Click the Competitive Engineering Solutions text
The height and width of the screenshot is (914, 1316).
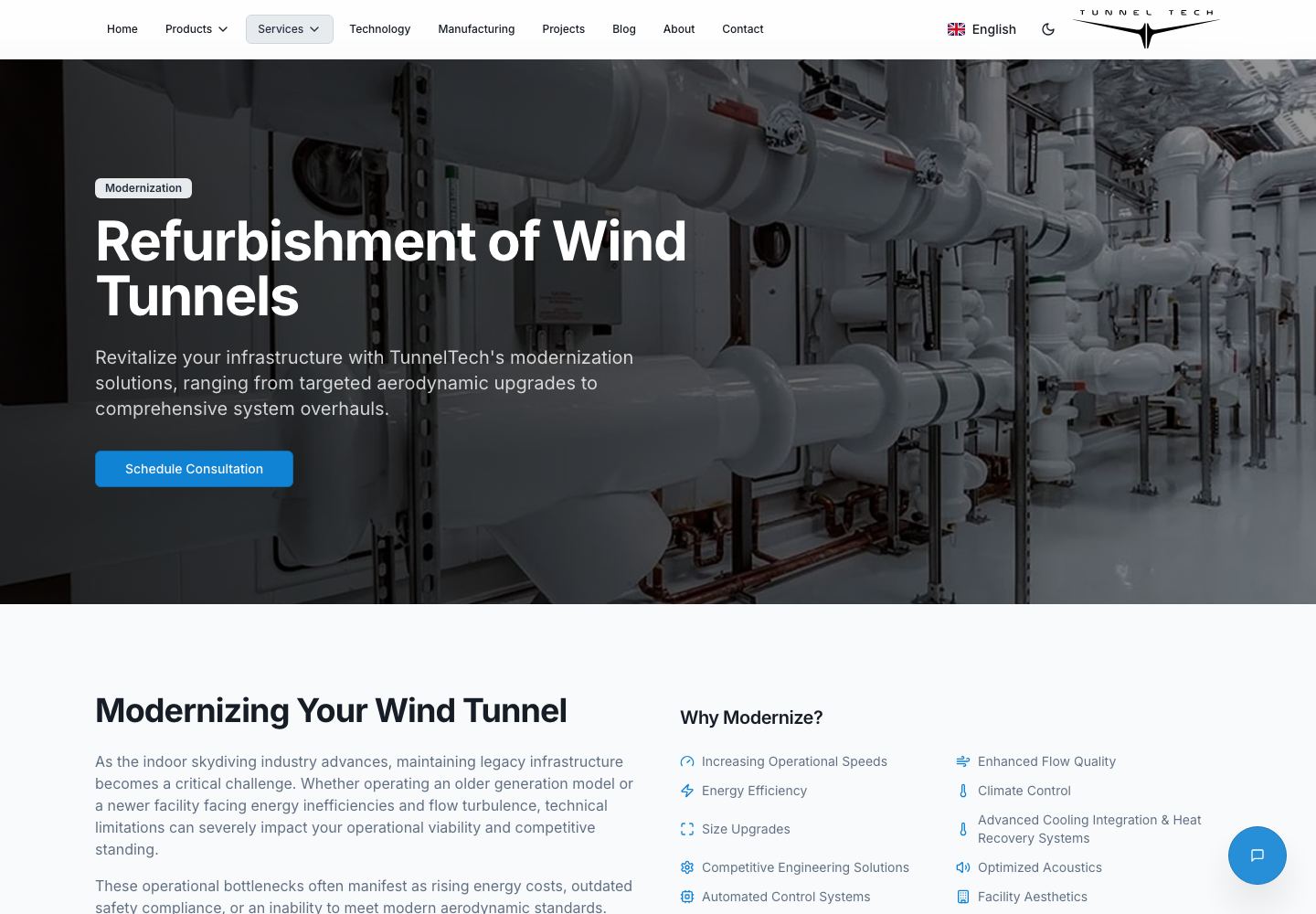[x=805, y=867]
